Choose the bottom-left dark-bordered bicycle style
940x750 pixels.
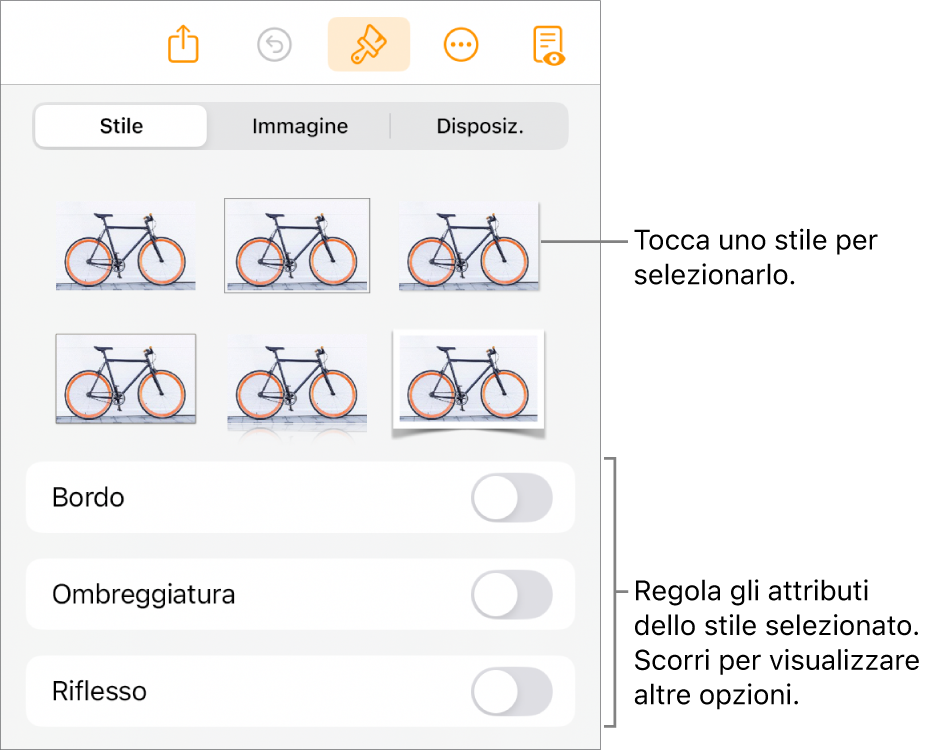click(x=125, y=380)
